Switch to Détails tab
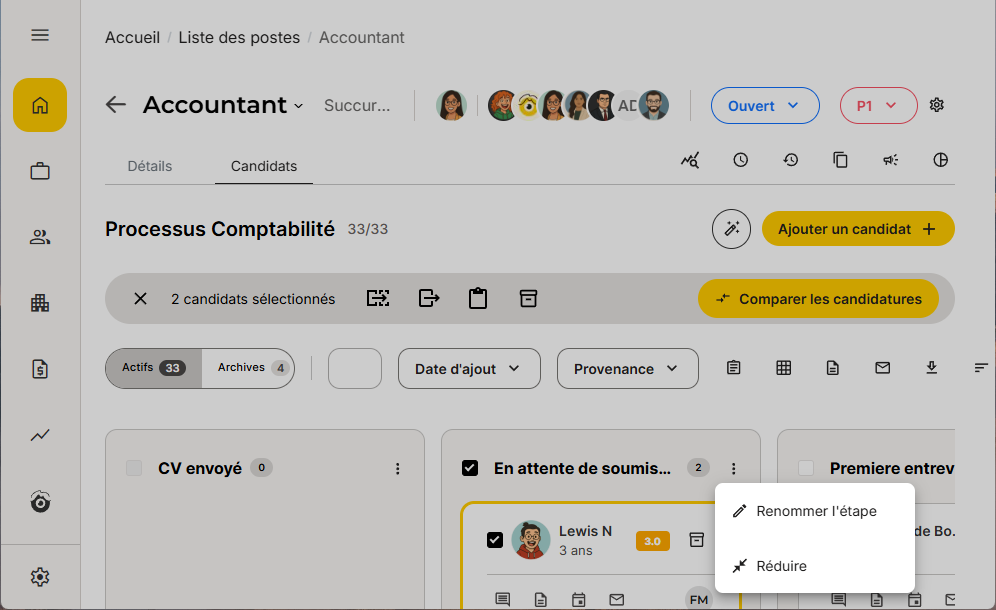Image resolution: width=996 pixels, height=610 pixels. click(x=150, y=166)
